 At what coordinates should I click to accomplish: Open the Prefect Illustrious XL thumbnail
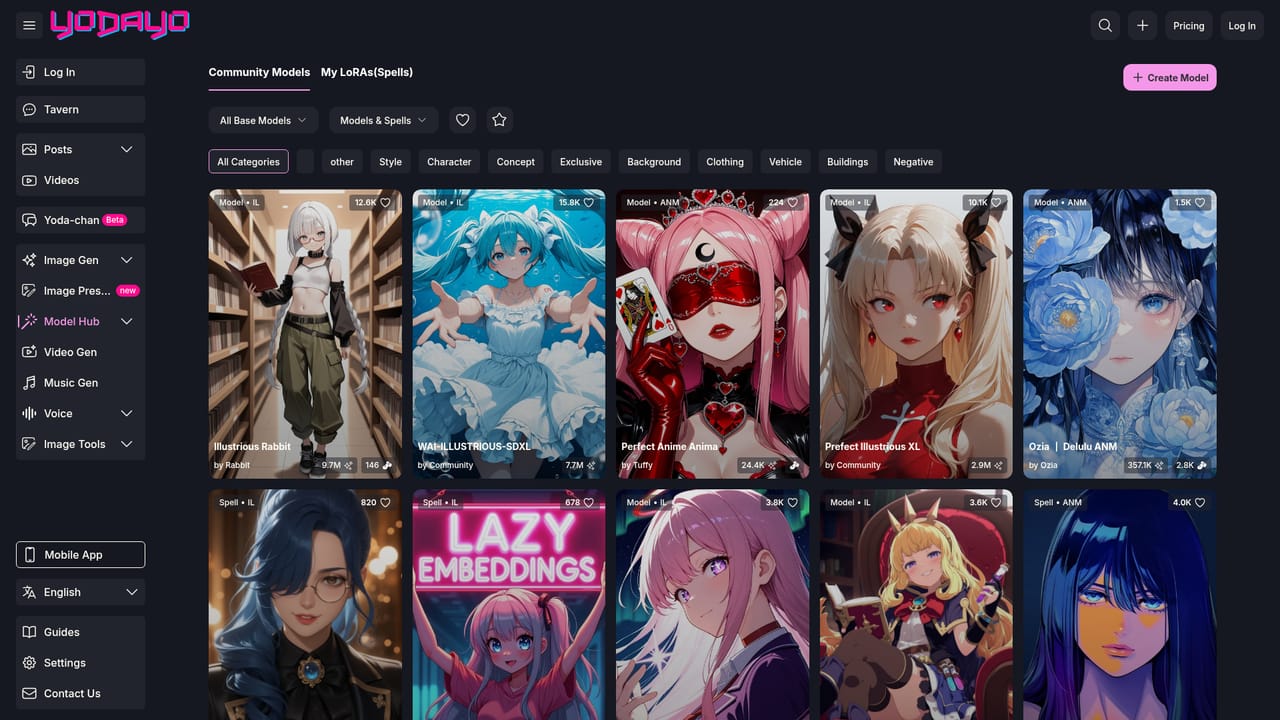click(916, 334)
